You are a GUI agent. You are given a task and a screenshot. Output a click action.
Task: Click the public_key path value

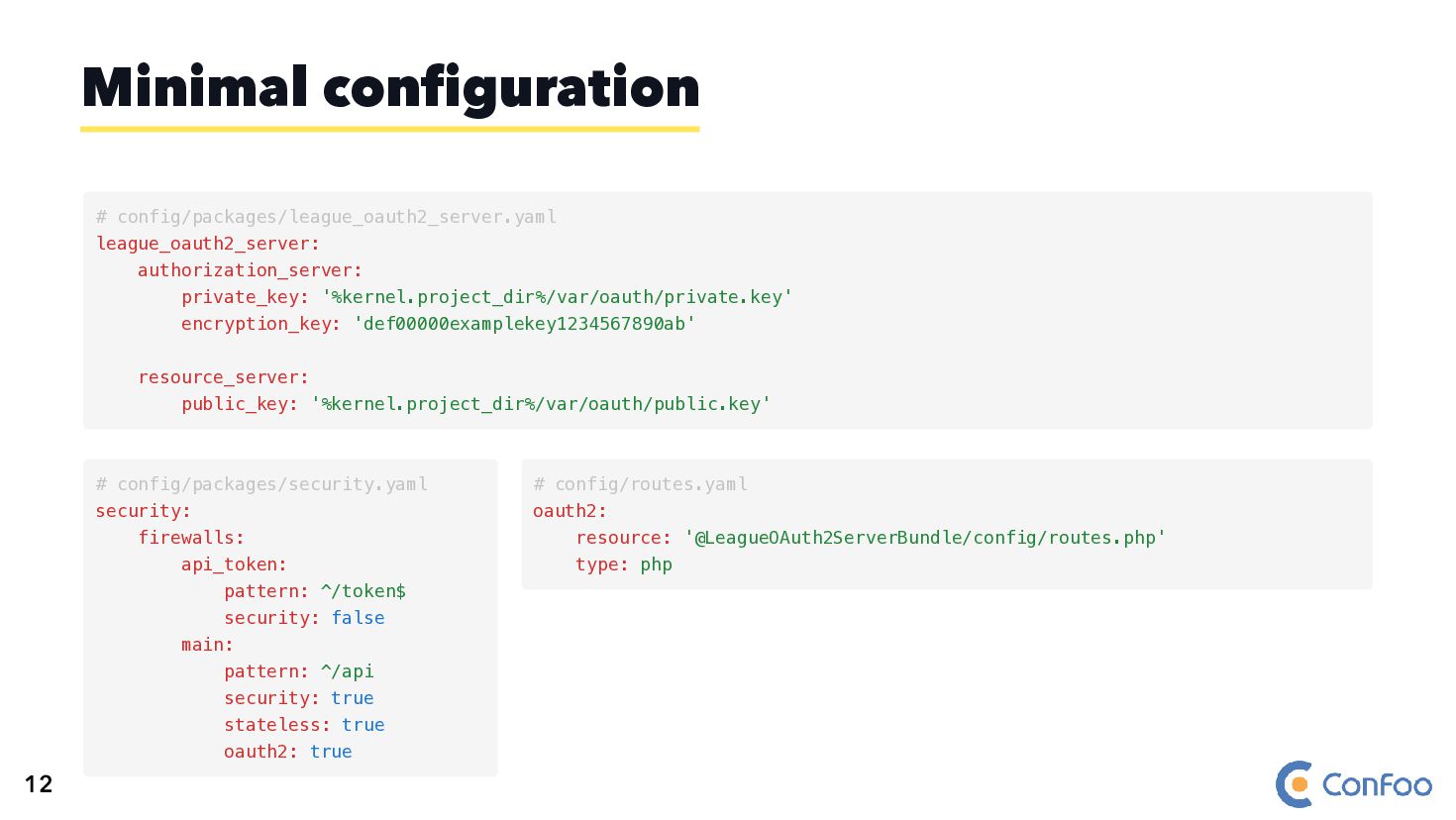tap(541, 404)
